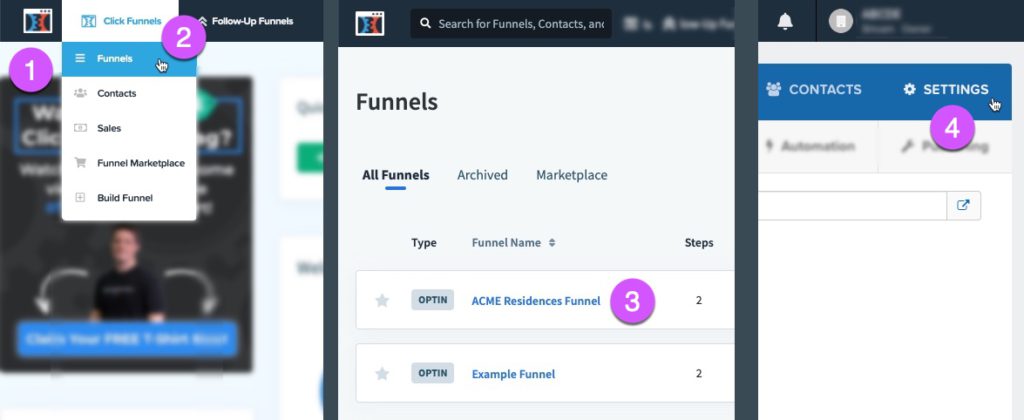1024x420 pixels.
Task: Switch to the Marketplace tab
Action: [571, 175]
